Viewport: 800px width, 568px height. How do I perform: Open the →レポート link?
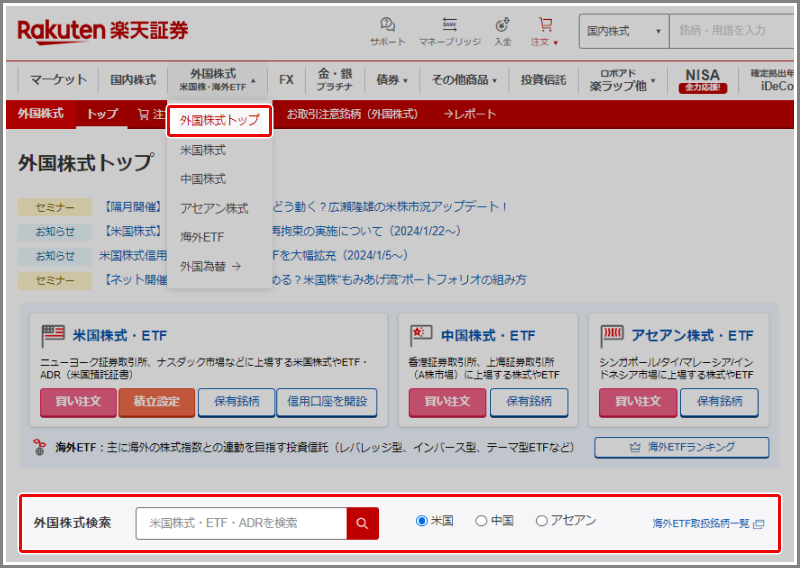(470, 114)
